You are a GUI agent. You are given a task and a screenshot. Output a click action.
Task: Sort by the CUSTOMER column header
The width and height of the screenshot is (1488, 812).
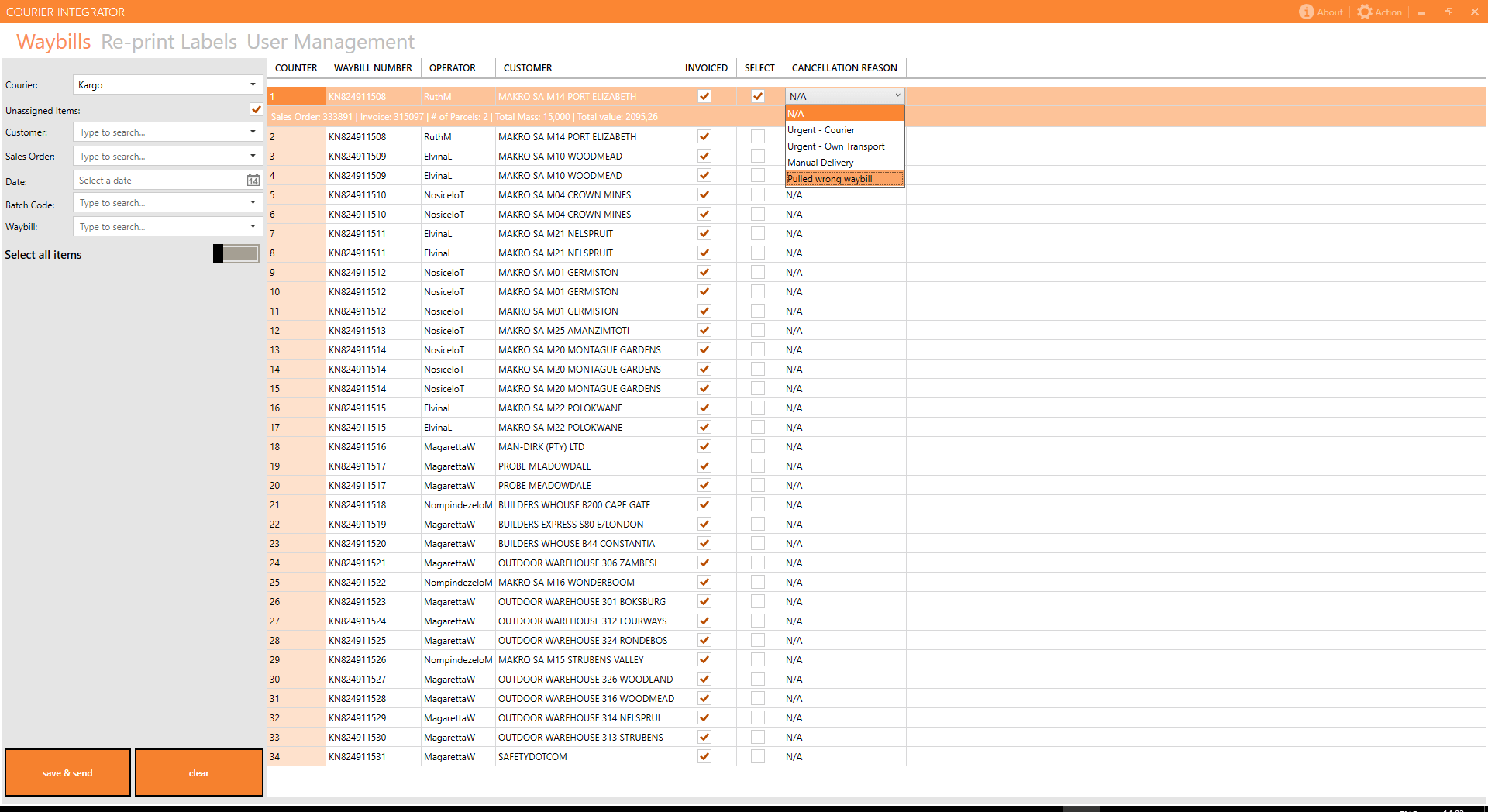pos(586,68)
